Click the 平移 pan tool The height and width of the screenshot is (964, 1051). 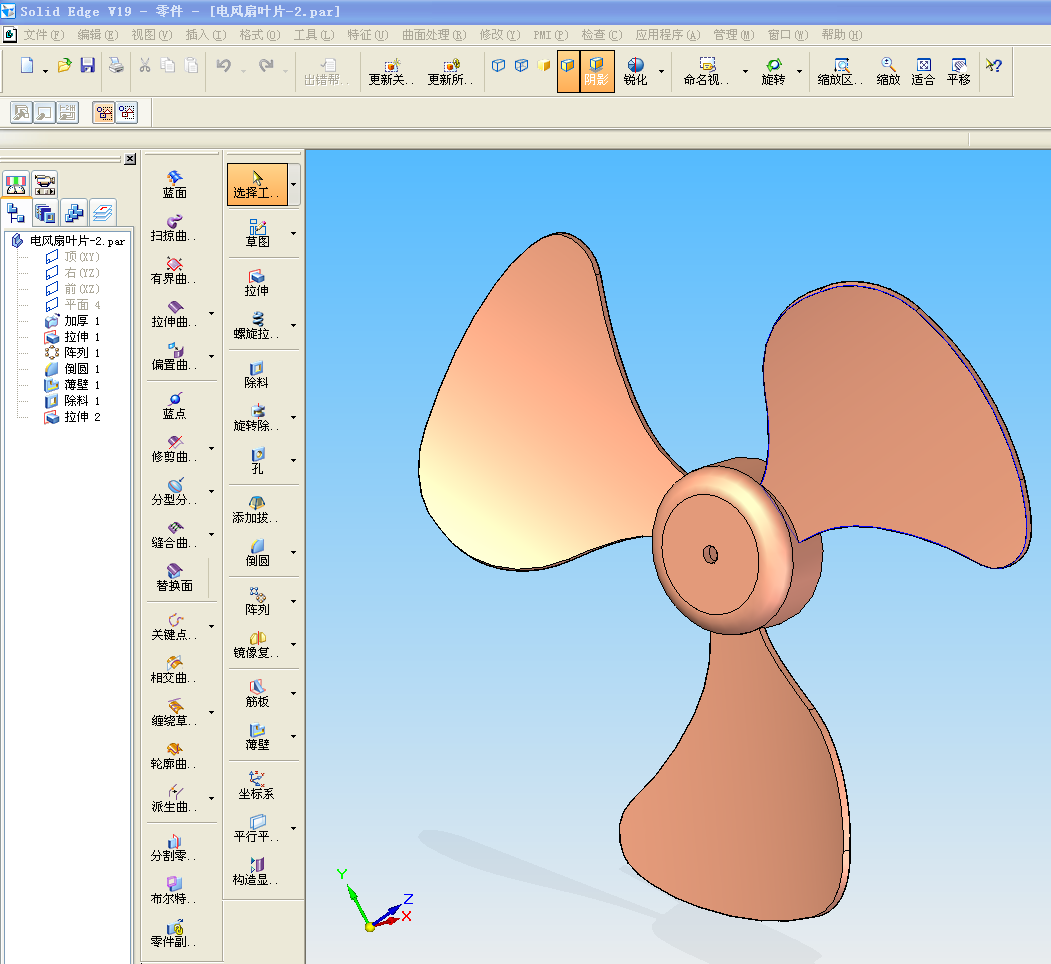click(x=959, y=71)
